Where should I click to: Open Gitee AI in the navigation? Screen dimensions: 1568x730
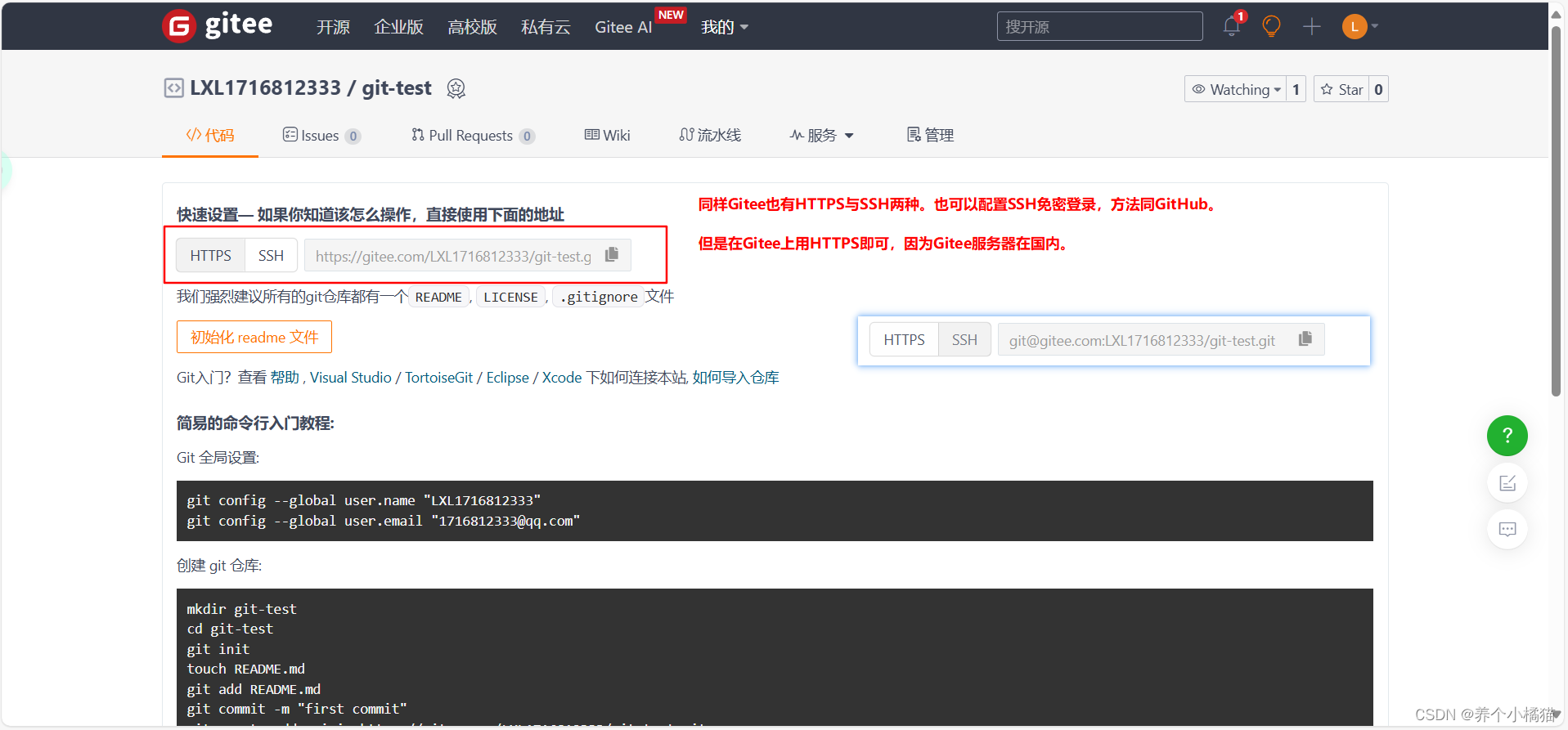(623, 27)
